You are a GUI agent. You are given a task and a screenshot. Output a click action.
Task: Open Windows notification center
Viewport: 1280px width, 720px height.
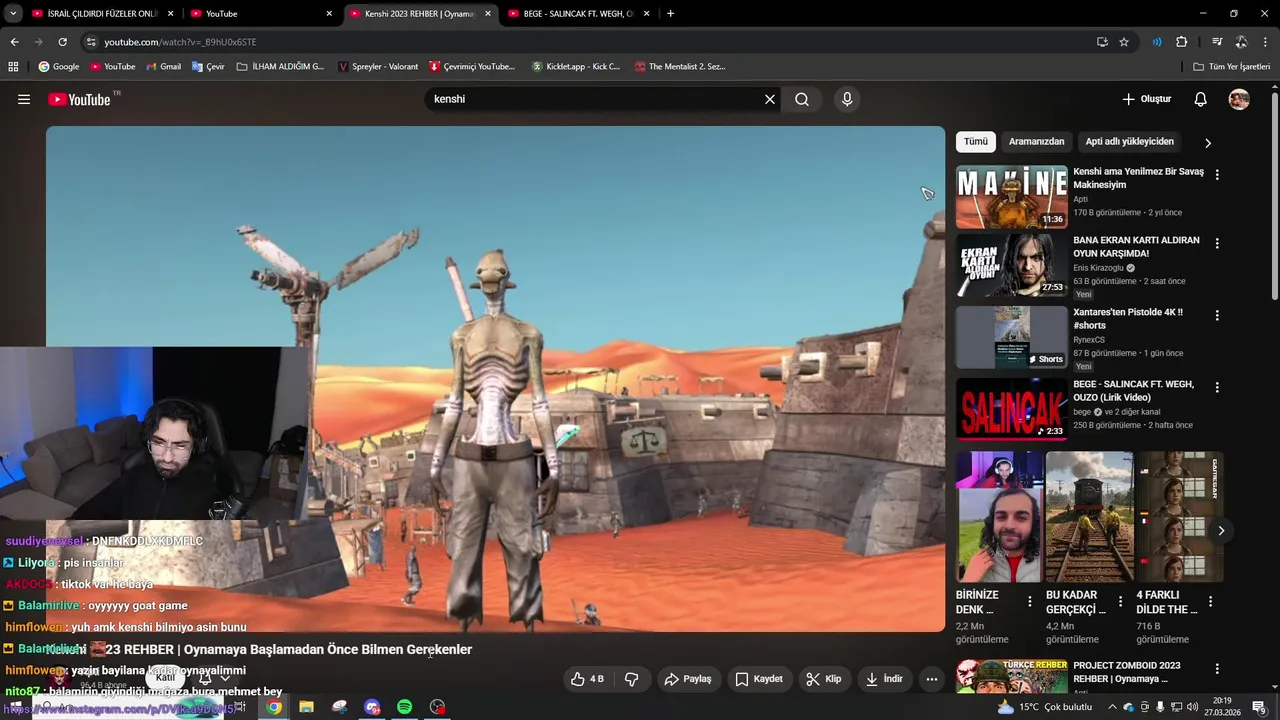(x=1259, y=707)
